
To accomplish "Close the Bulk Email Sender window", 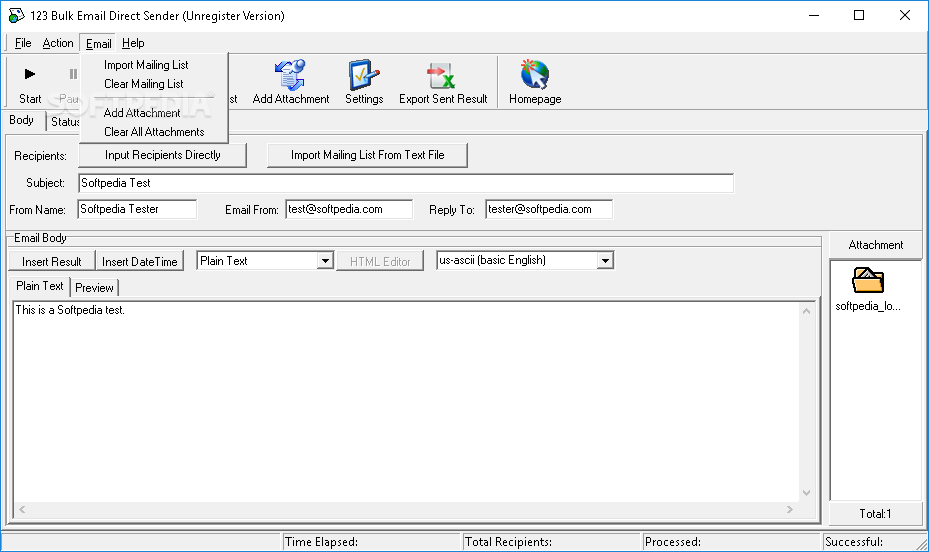I will [x=905, y=15].
